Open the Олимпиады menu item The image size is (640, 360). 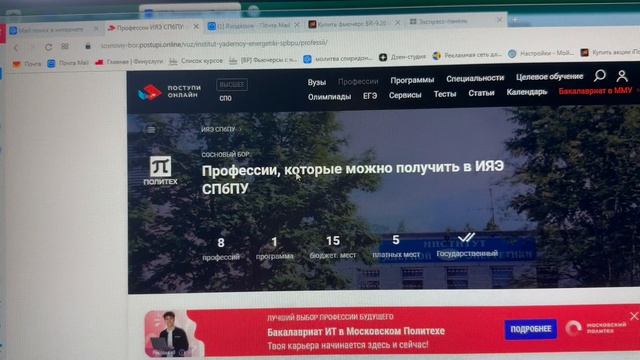(329, 97)
